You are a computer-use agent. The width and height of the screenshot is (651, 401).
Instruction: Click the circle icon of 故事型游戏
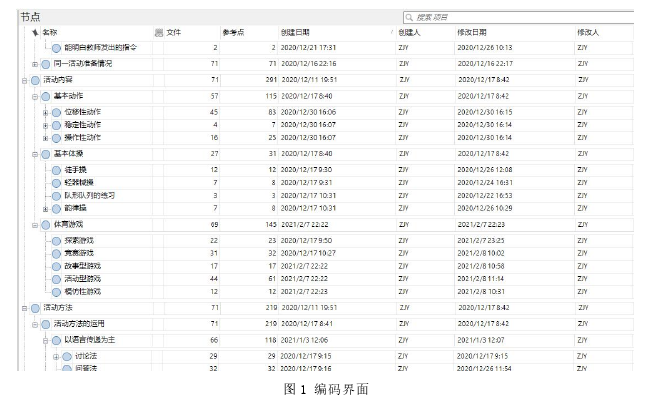coord(56,267)
